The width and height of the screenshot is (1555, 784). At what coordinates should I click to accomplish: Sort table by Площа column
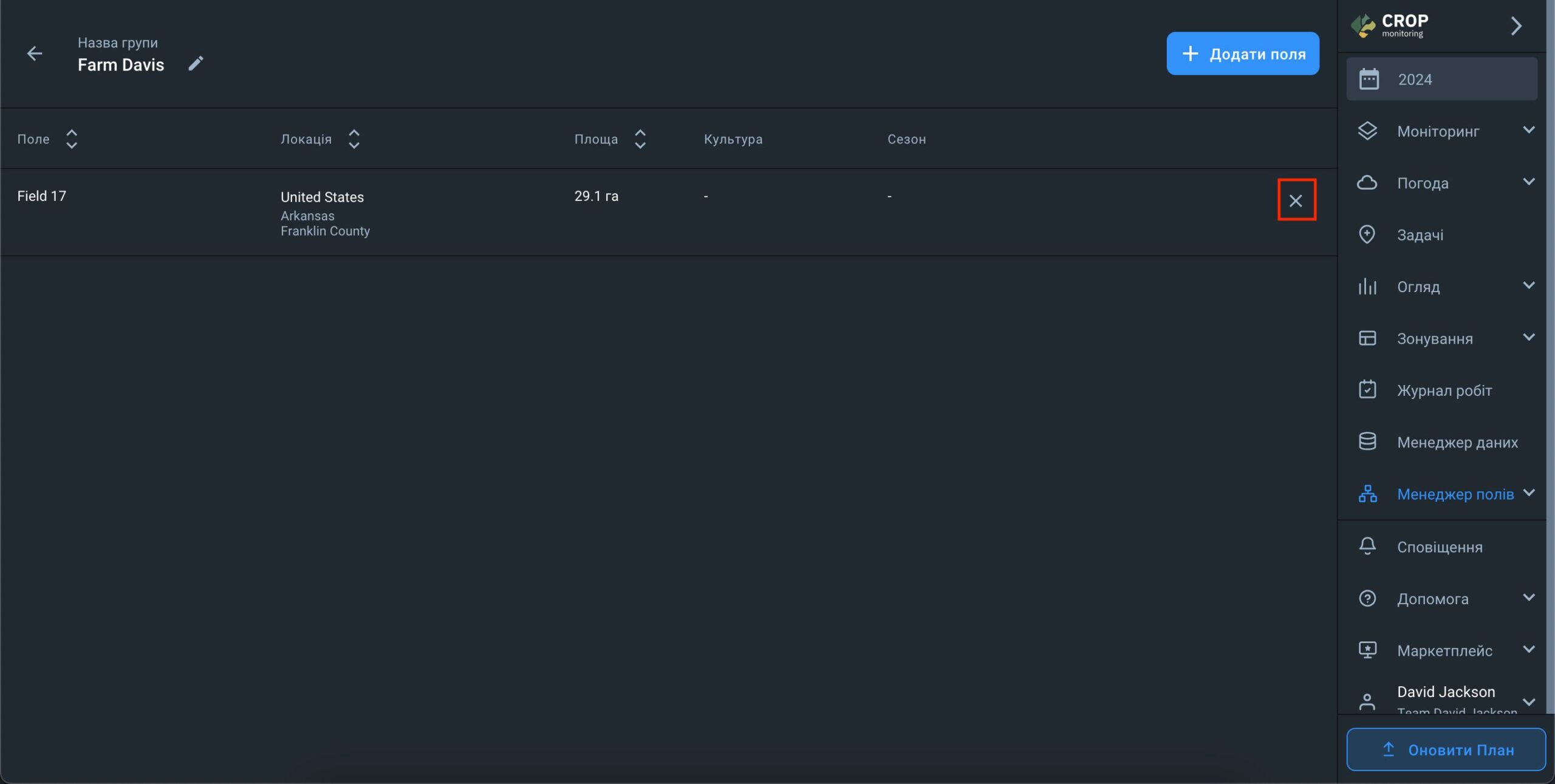(640, 139)
